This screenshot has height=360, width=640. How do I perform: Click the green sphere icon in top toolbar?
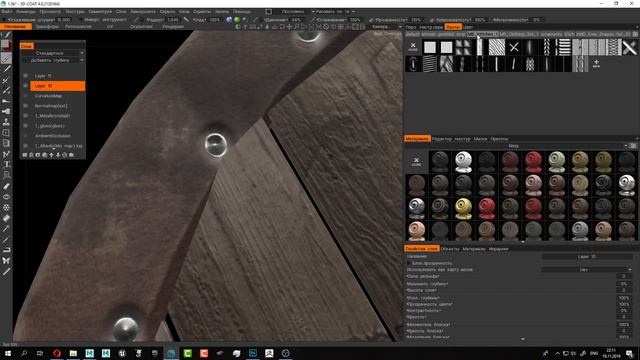click(237, 20)
